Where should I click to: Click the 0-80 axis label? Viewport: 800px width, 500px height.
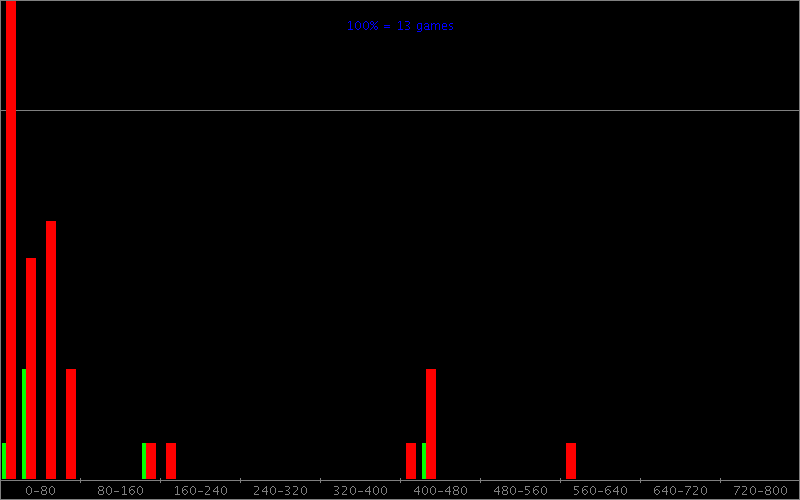click(40, 491)
